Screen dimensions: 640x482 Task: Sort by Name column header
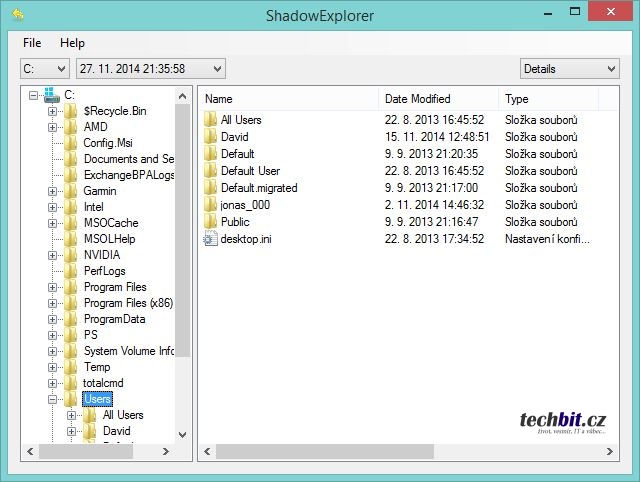coord(289,99)
